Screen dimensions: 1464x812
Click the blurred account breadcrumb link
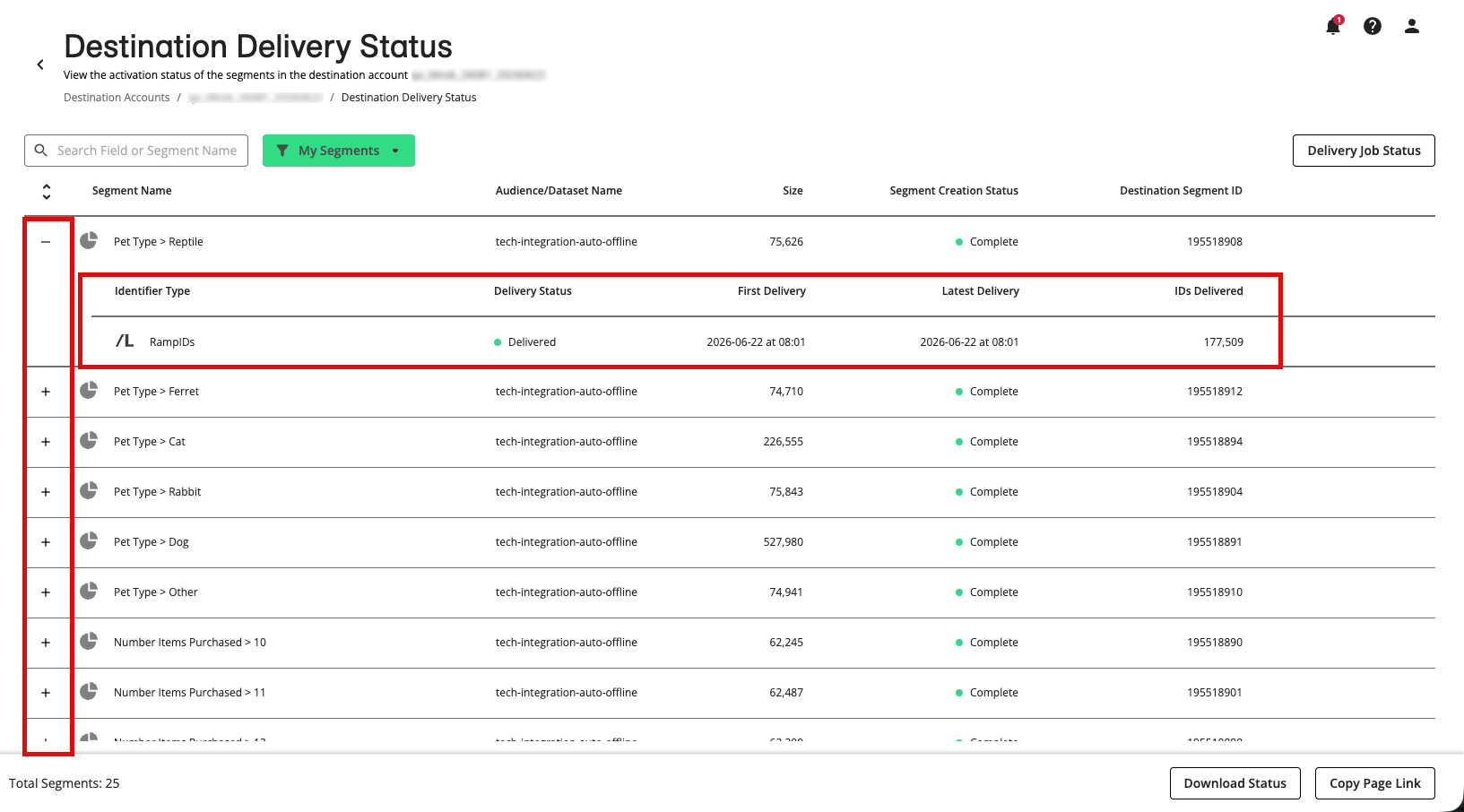coord(256,98)
